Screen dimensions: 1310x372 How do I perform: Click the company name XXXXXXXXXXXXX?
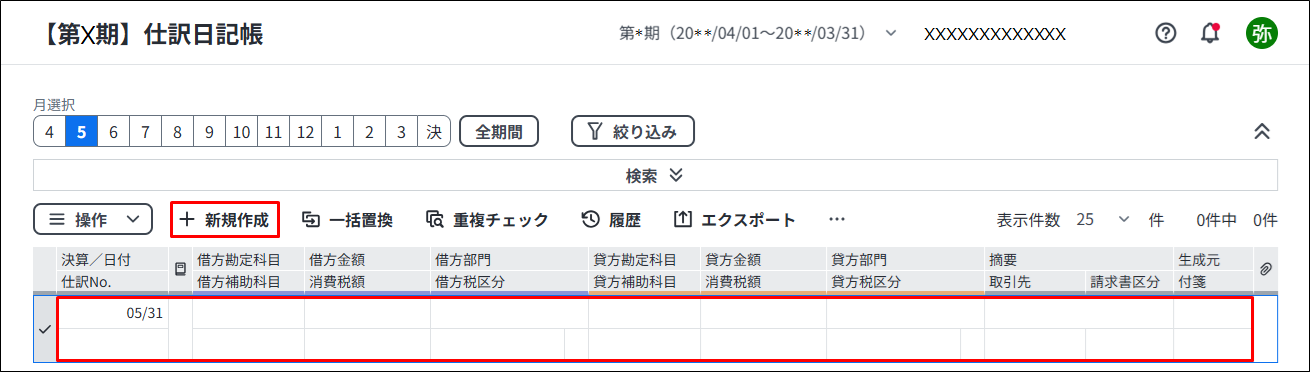pos(994,33)
